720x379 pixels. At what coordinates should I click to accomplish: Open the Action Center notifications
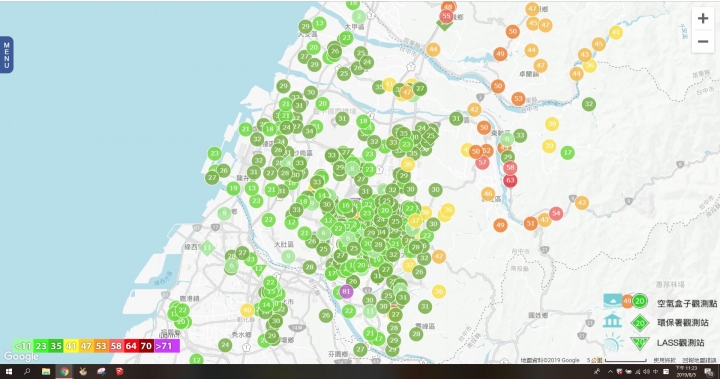click(x=709, y=372)
